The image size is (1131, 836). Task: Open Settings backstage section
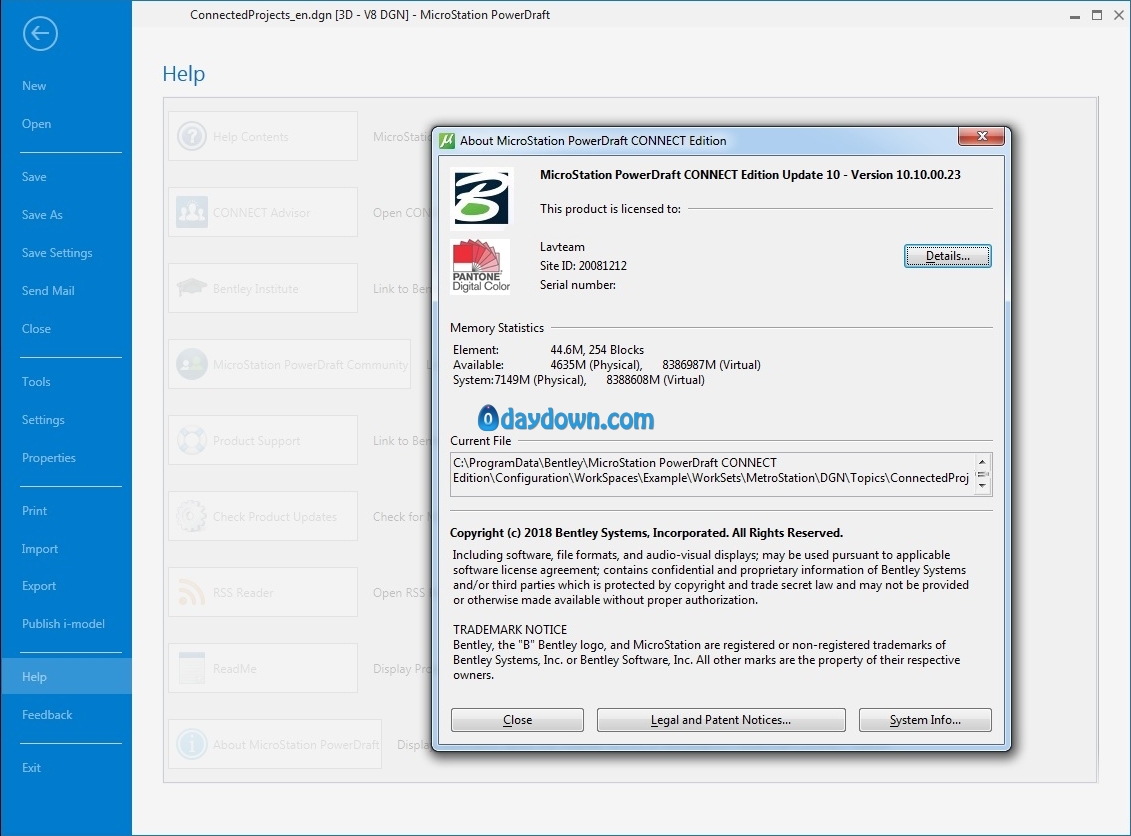point(43,420)
